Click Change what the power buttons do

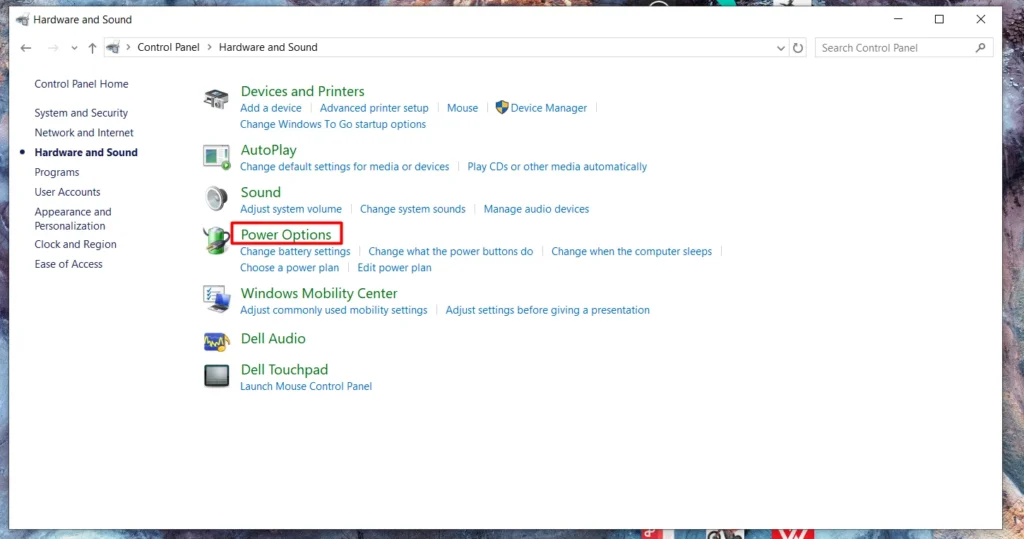tap(451, 252)
